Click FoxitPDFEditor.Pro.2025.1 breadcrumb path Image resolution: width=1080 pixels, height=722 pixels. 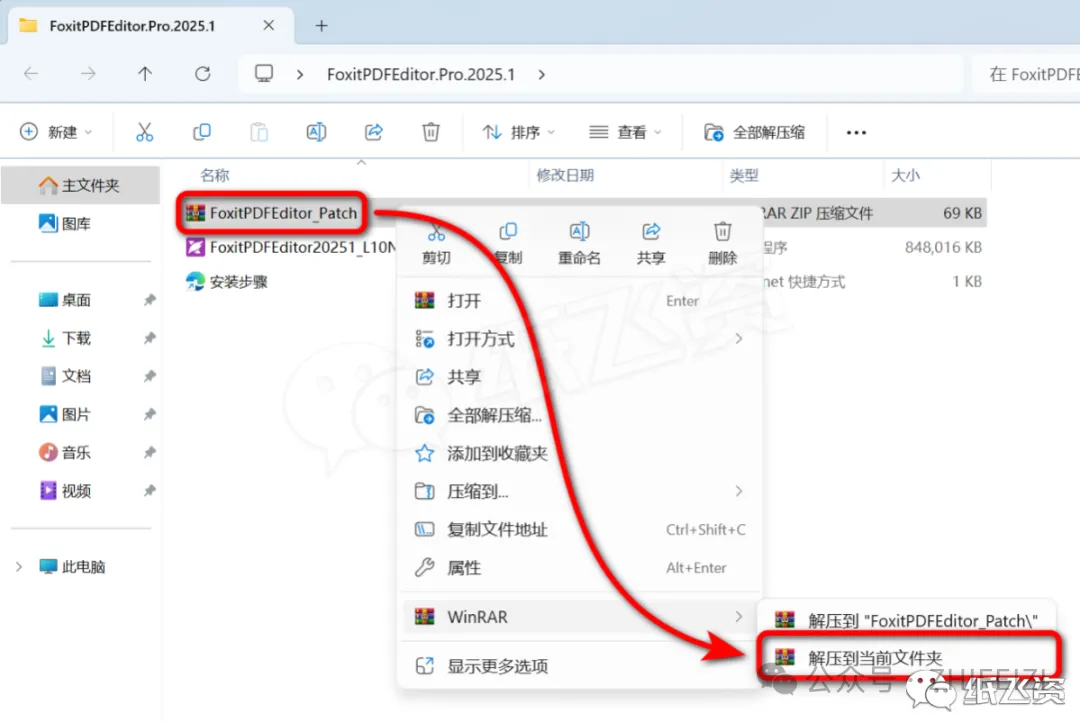421,74
